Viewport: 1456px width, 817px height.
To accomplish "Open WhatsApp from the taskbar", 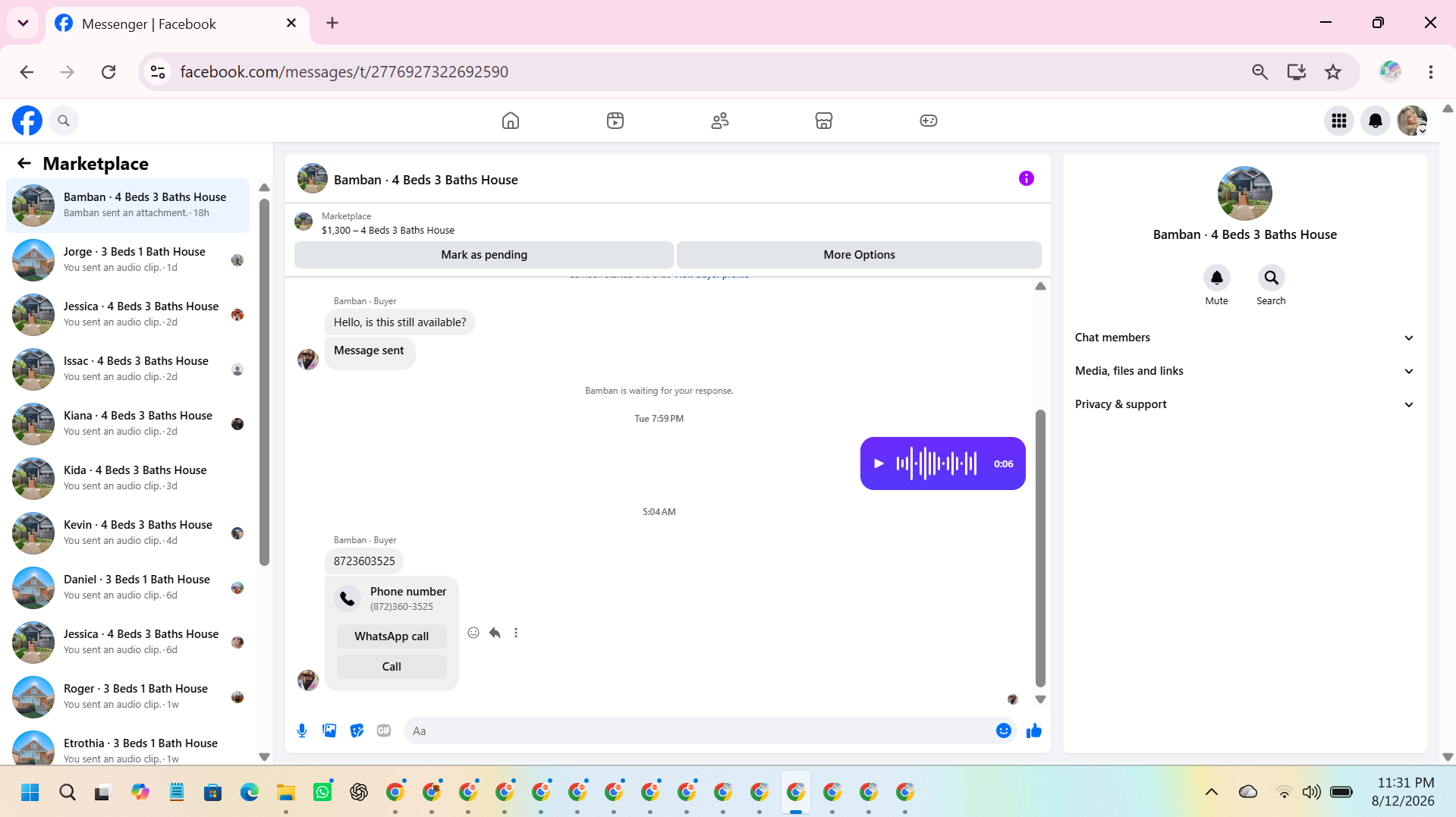I will coord(322,792).
